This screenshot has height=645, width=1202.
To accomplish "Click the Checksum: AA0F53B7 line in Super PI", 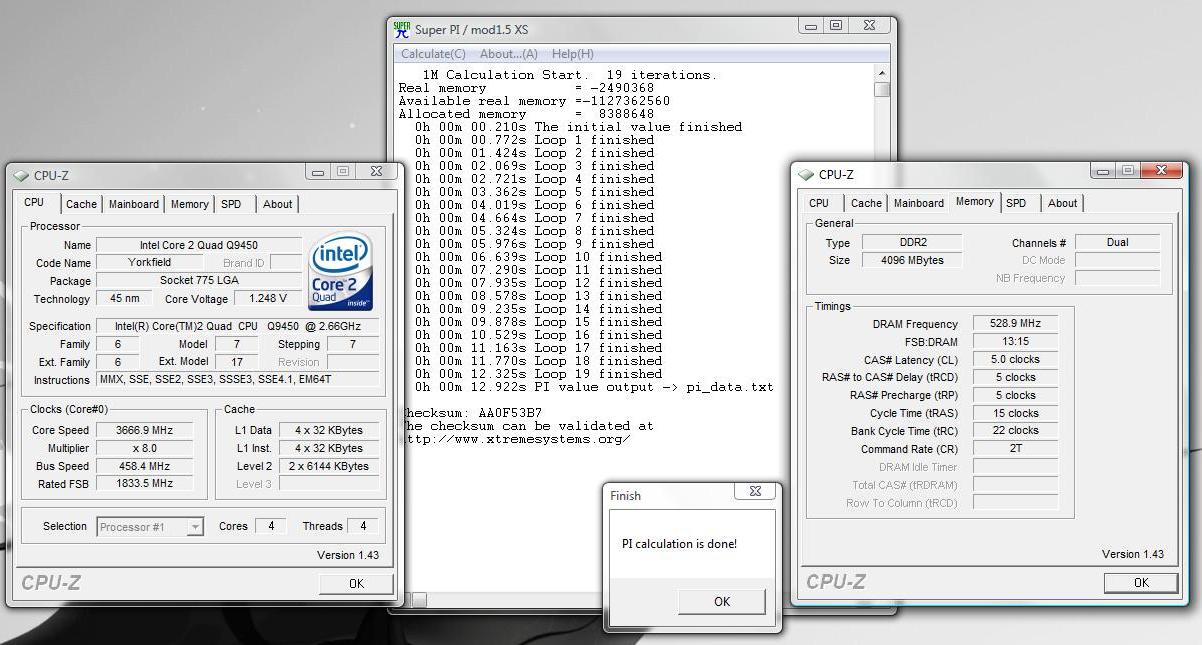I will [x=472, y=413].
